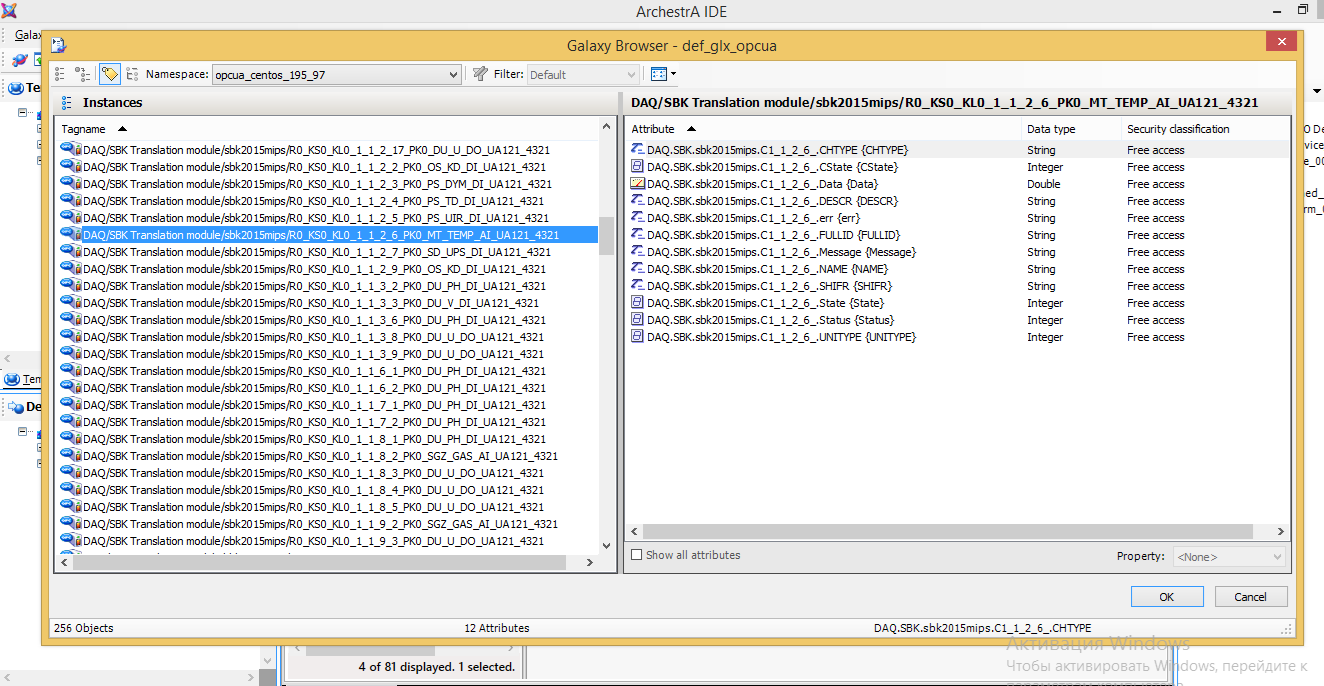Enable the Show all attributes checkbox
This screenshot has height=686, width=1324.
click(637, 555)
